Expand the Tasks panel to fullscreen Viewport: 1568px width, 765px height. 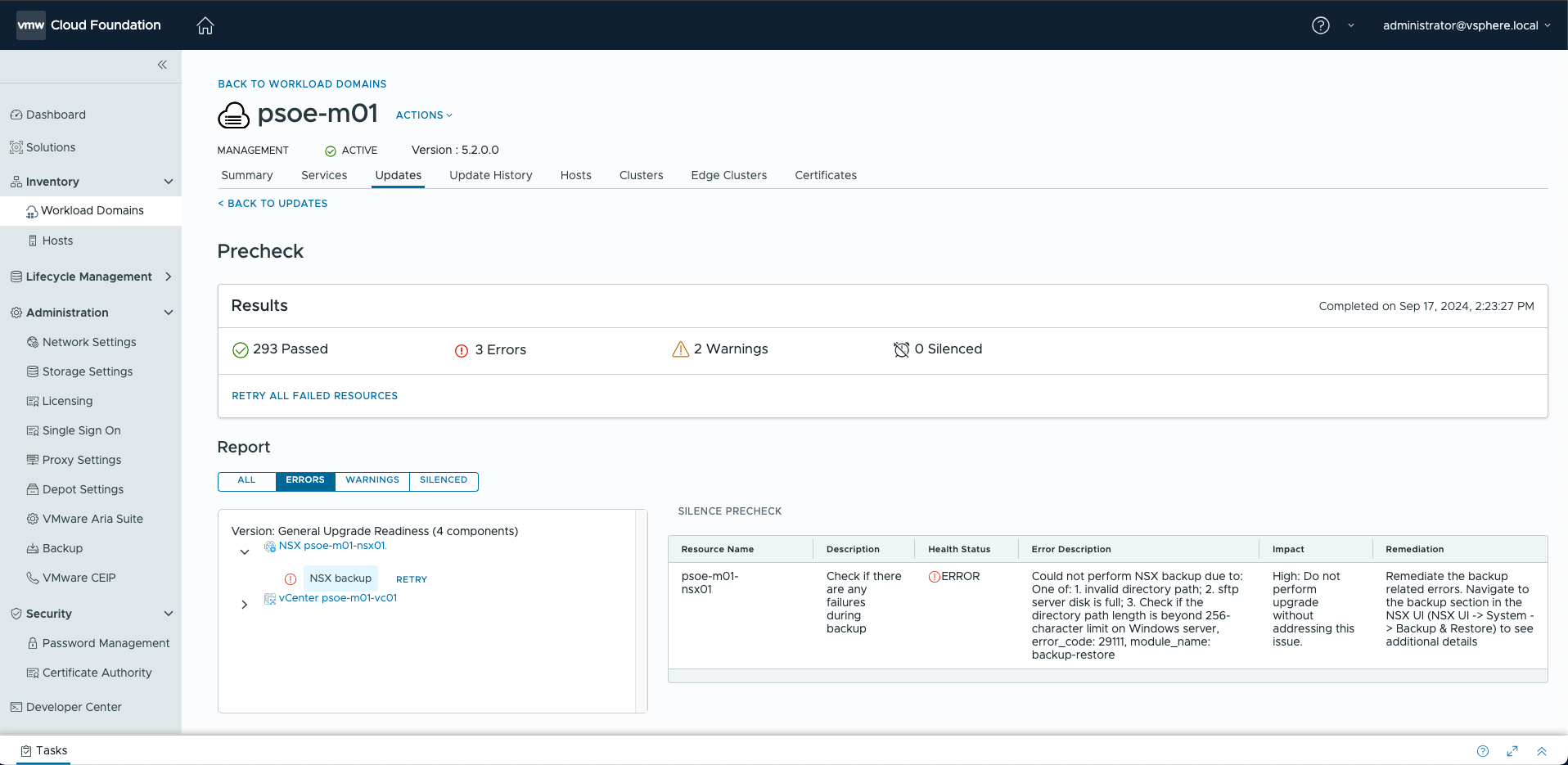tap(1512, 751)
